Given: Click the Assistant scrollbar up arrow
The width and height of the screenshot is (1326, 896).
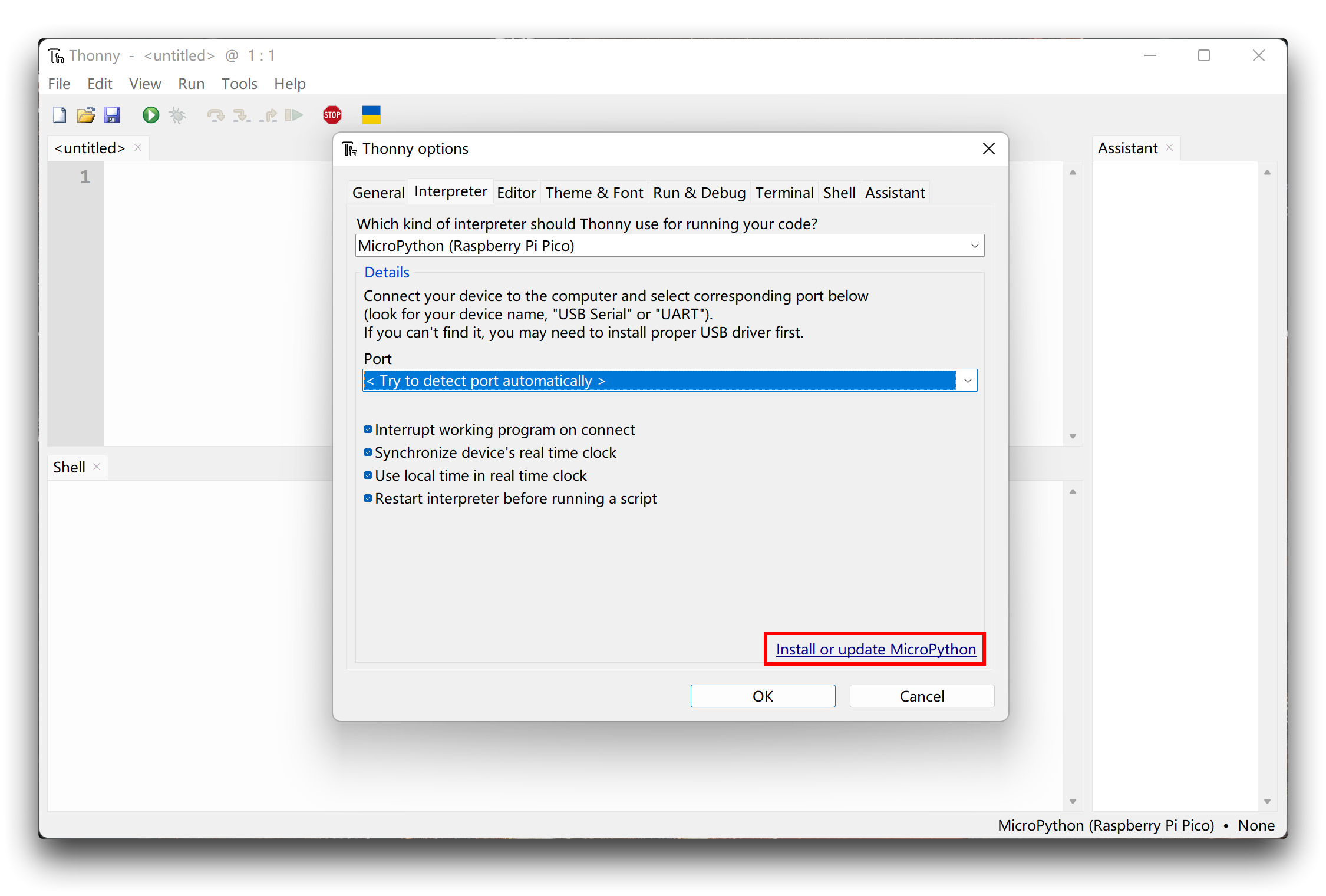Looking at the screenshot, I should point(1267,173).
